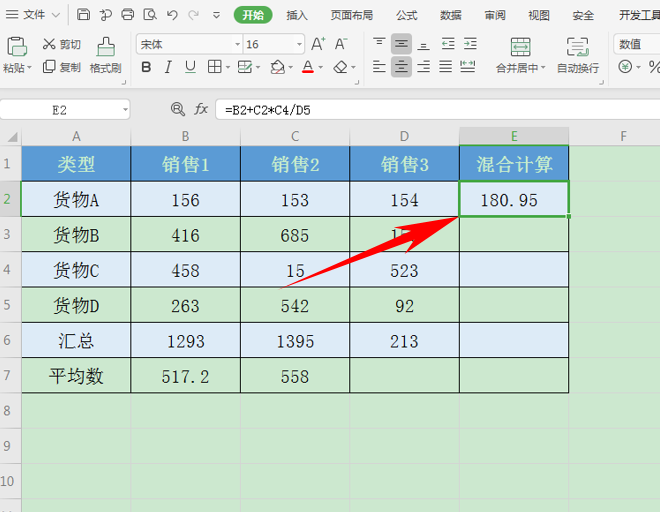Click Merge and Center 合并居中 icon
The width and height of the screenshot is (660, 512).
coord(520,47)
